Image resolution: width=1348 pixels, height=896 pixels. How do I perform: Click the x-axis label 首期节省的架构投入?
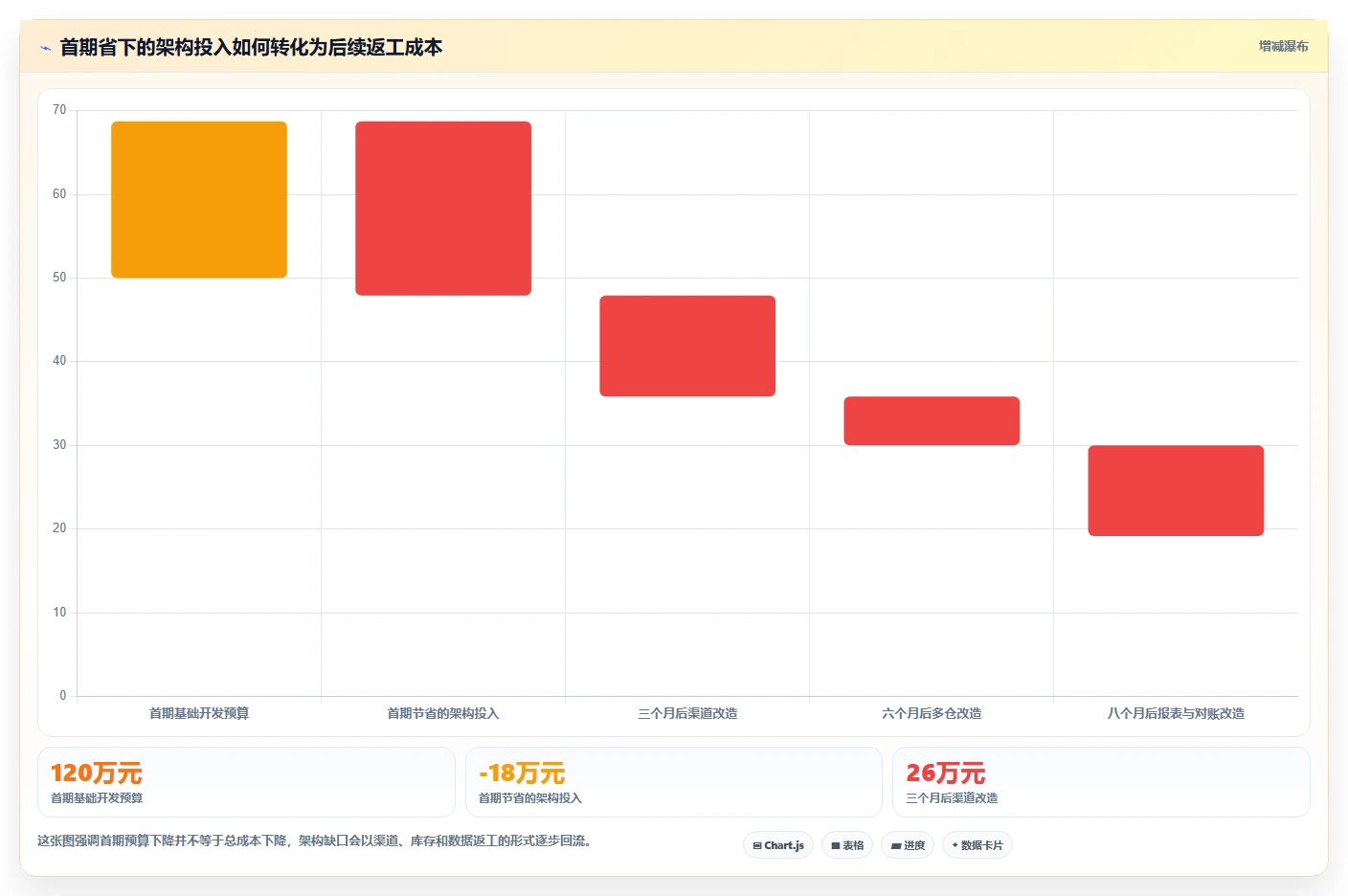(x=443, y=713)
